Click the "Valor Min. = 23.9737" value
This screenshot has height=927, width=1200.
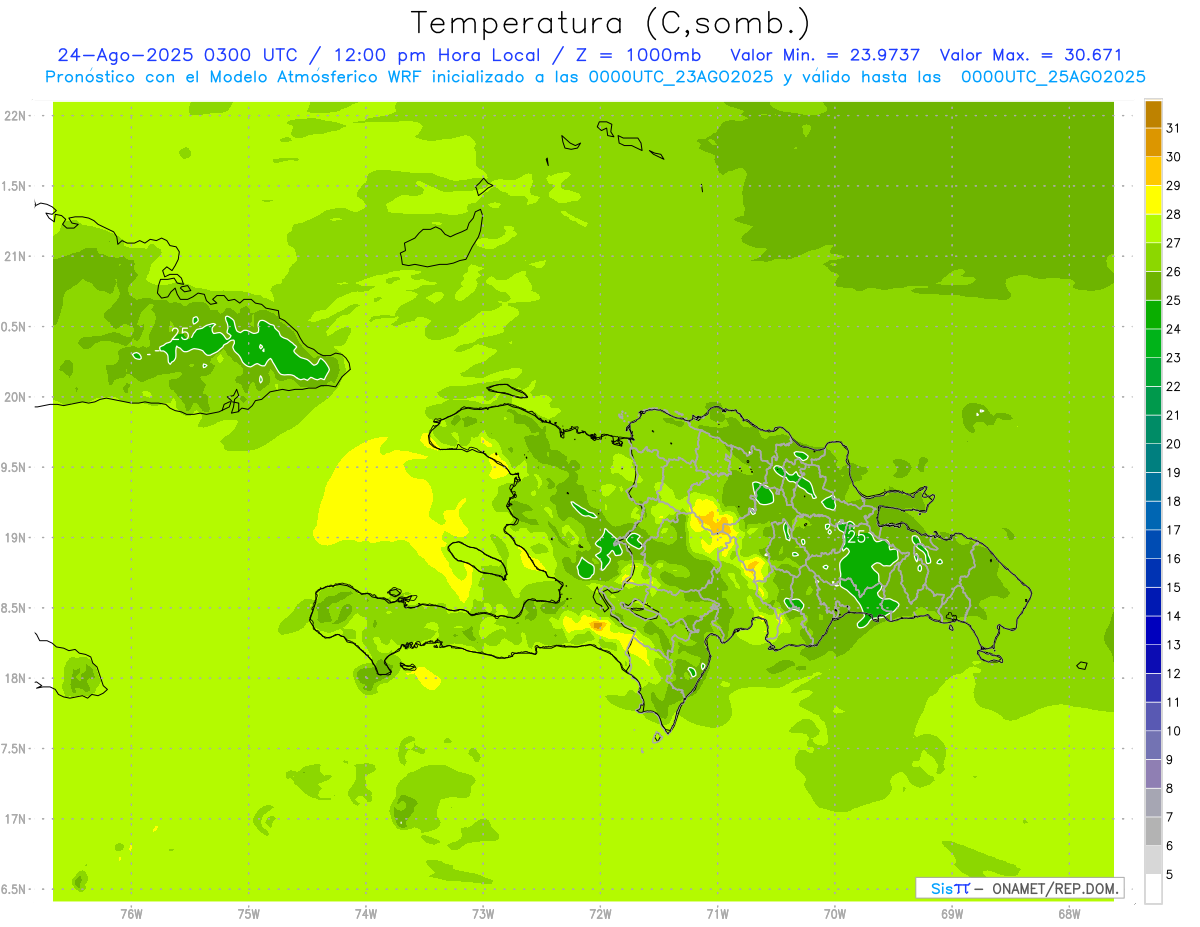(x=825, y=55)
